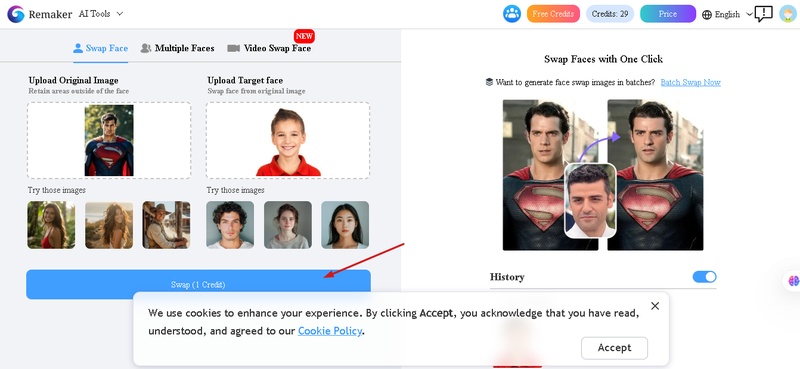Select the sunset woman sample image
Screen dimensions: 800x369
tap(109, 225)
